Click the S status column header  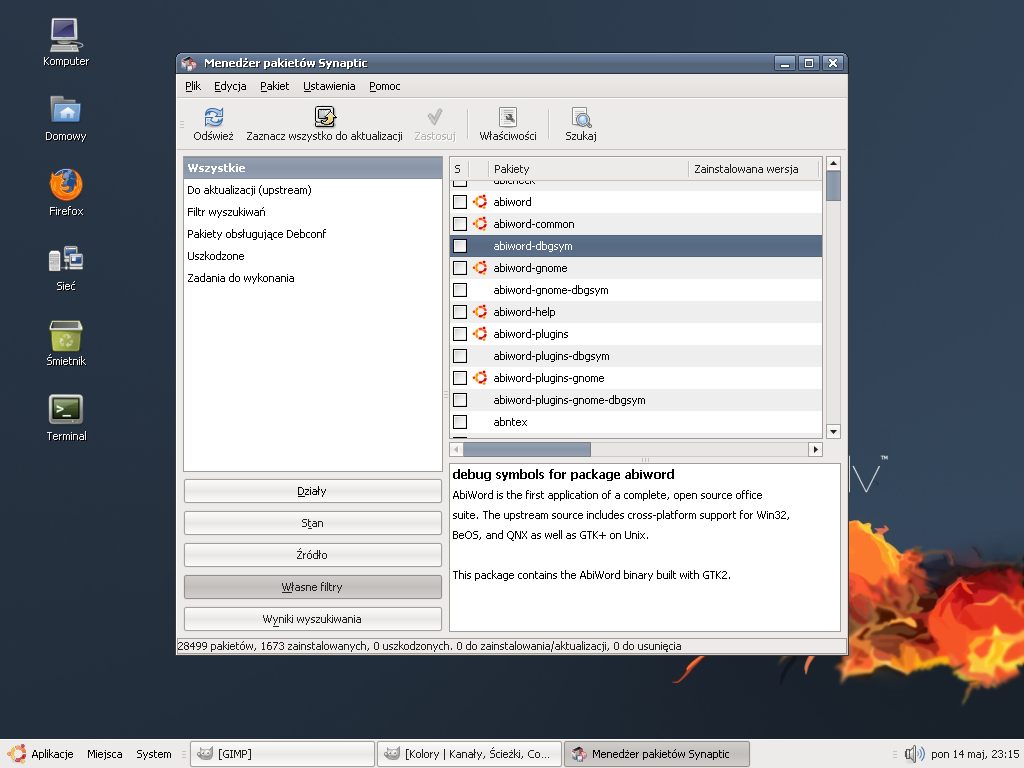tap(459, 169)
